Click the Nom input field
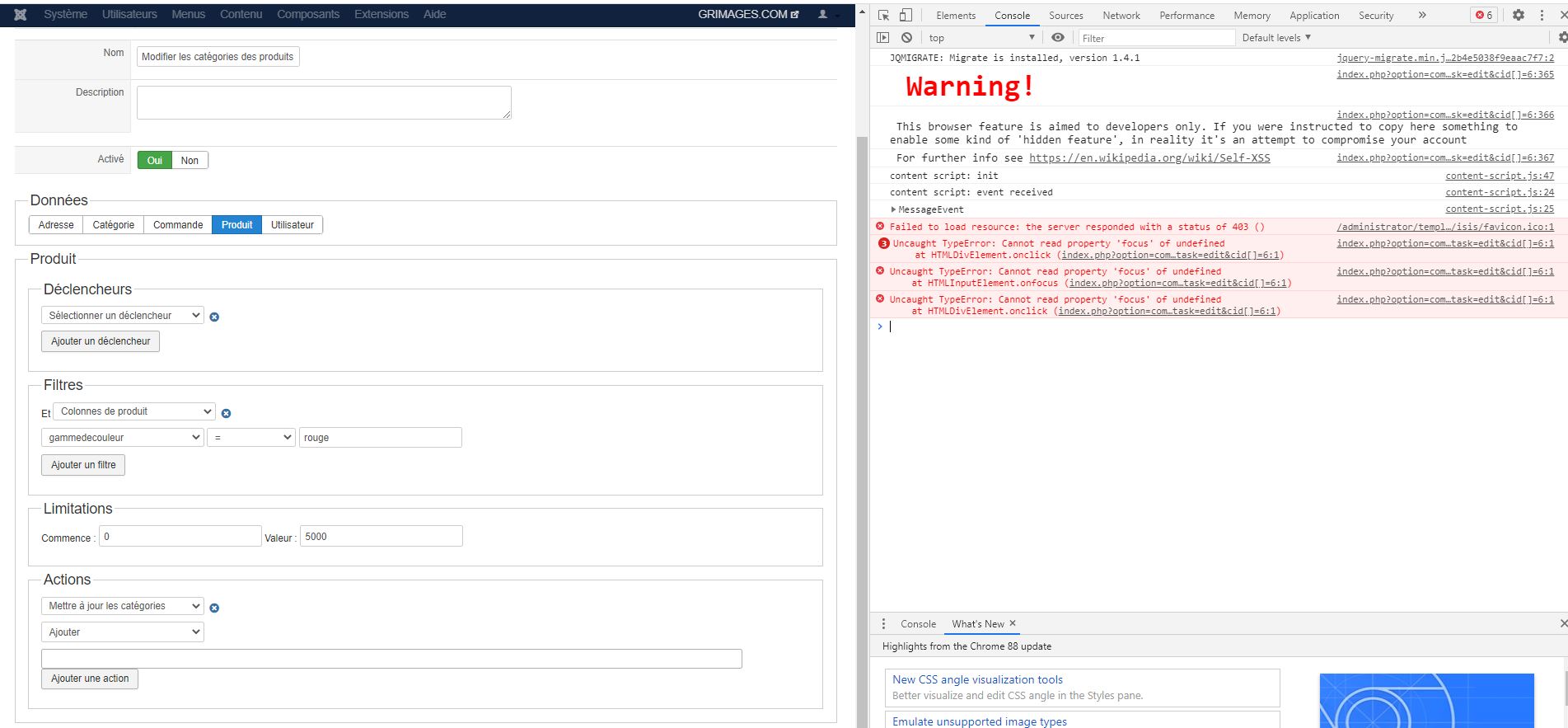 pos(218,57)
